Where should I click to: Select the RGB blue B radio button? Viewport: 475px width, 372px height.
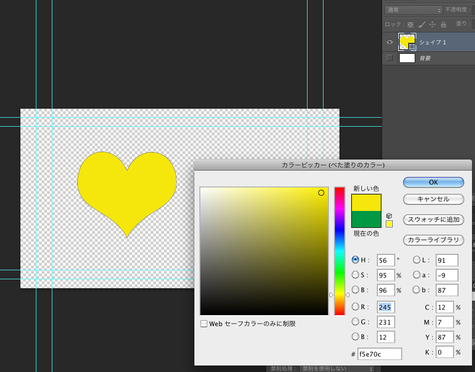355,337
